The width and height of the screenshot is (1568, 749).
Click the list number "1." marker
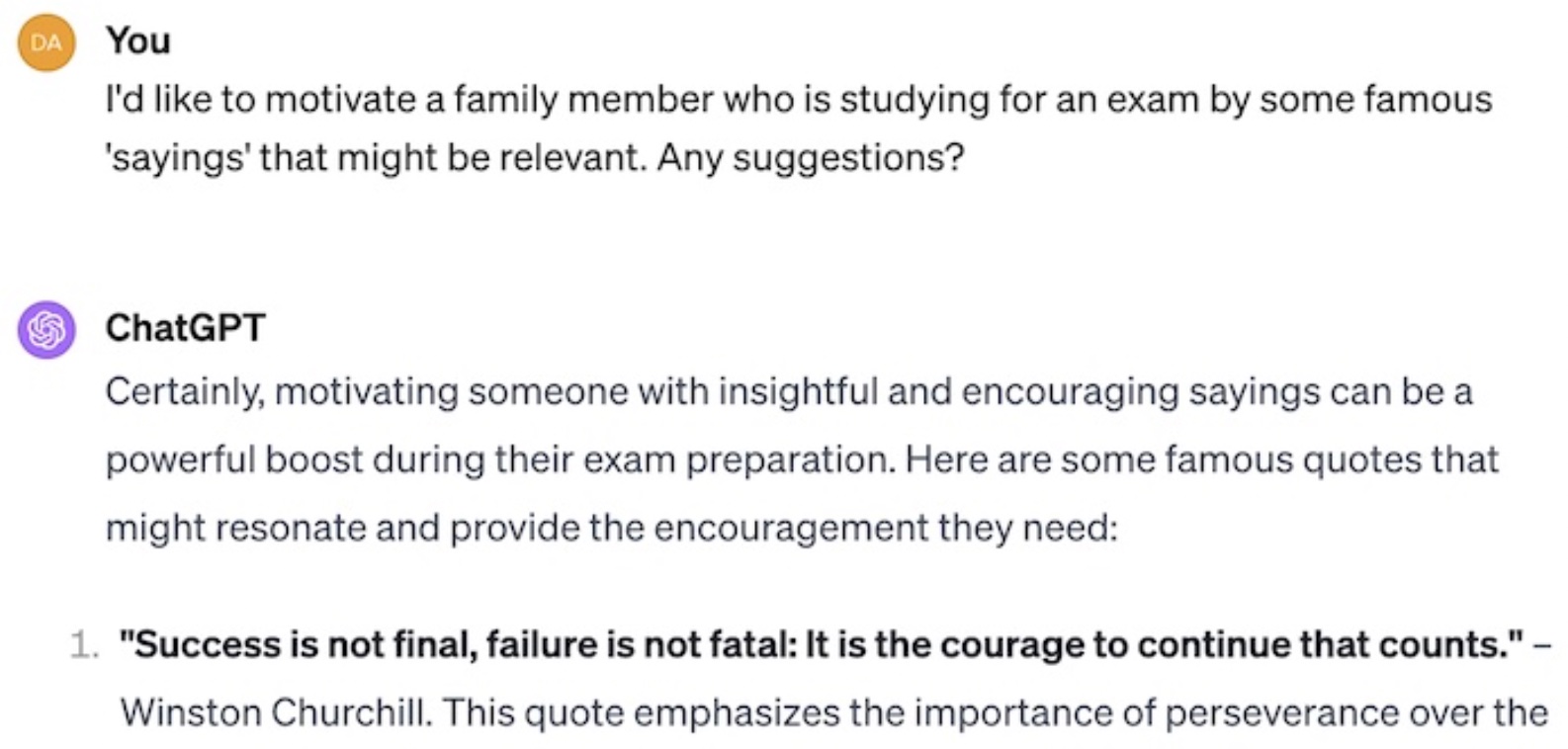tap(85, 646)
